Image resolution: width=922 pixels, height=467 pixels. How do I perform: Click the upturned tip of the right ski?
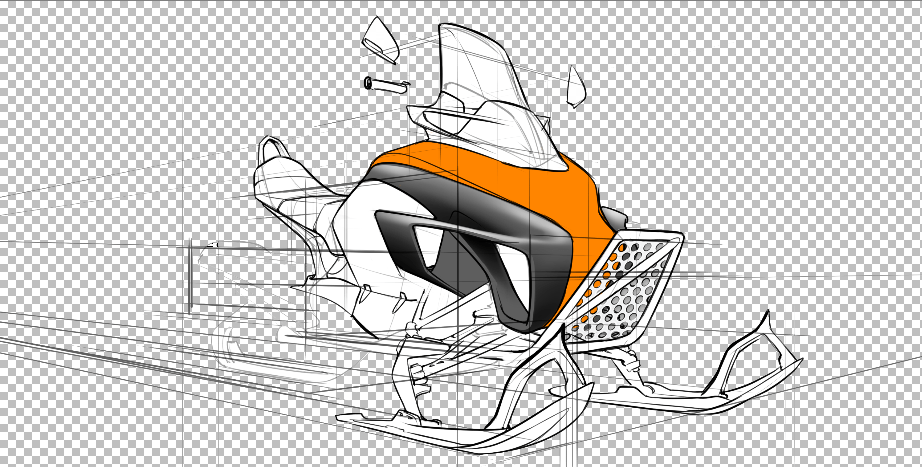click(768, 323)
